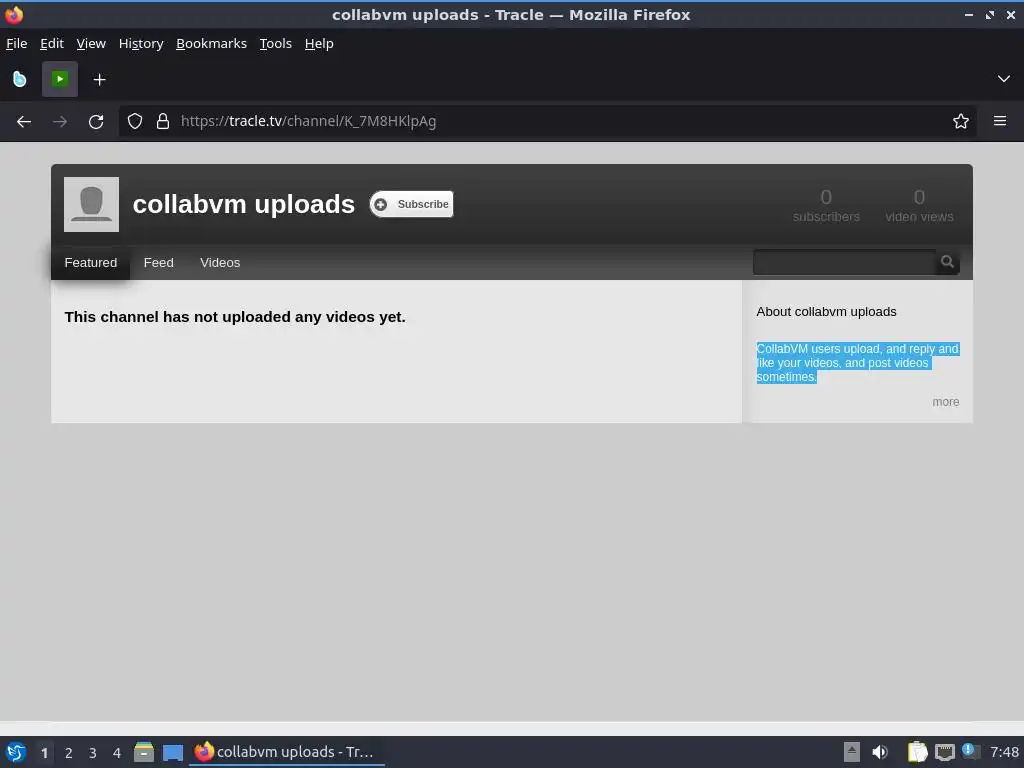Open the Lubuntu start menu icon

click(16, 752)
